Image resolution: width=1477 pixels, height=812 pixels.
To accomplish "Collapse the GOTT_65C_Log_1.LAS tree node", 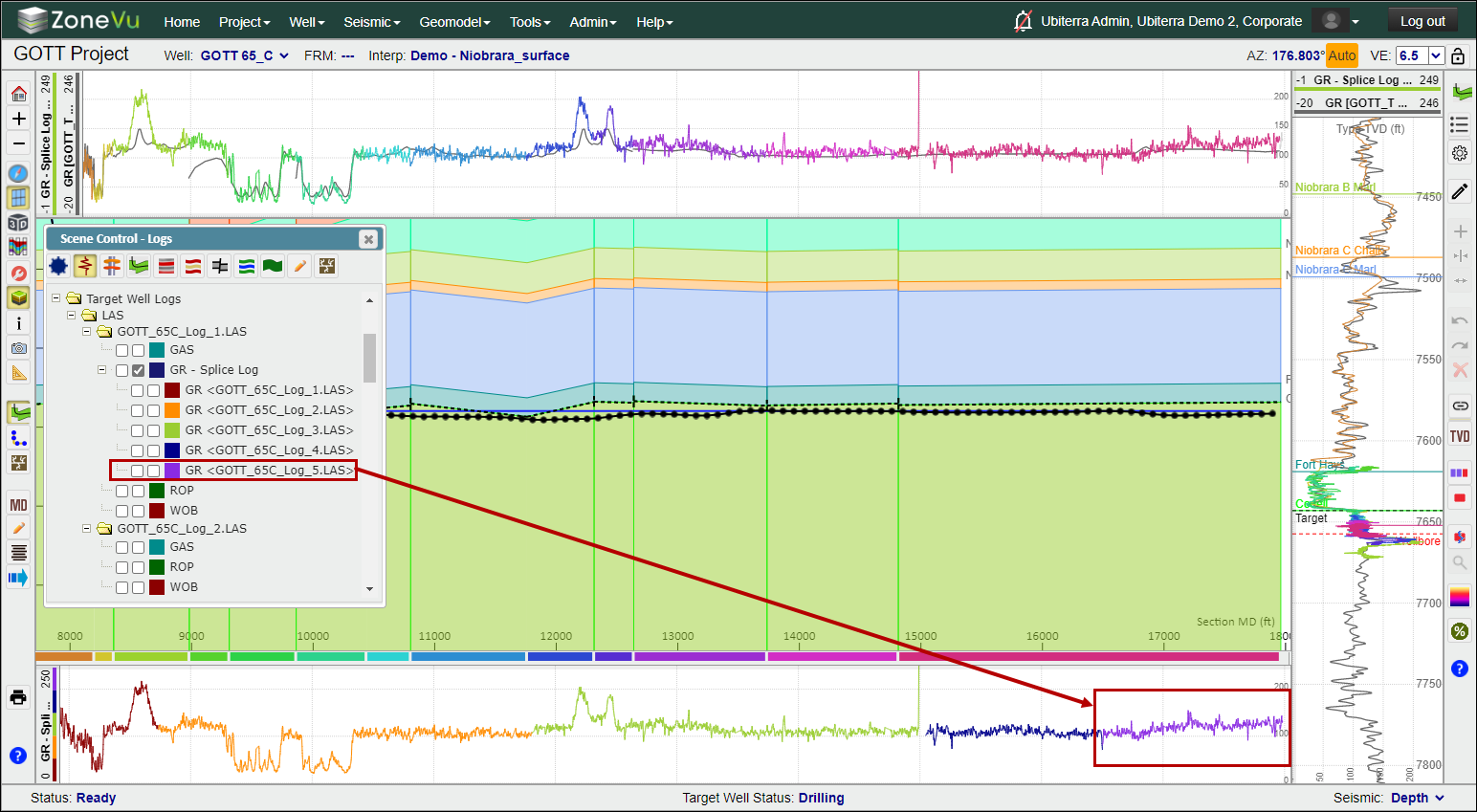I will [x=86, y=332].
